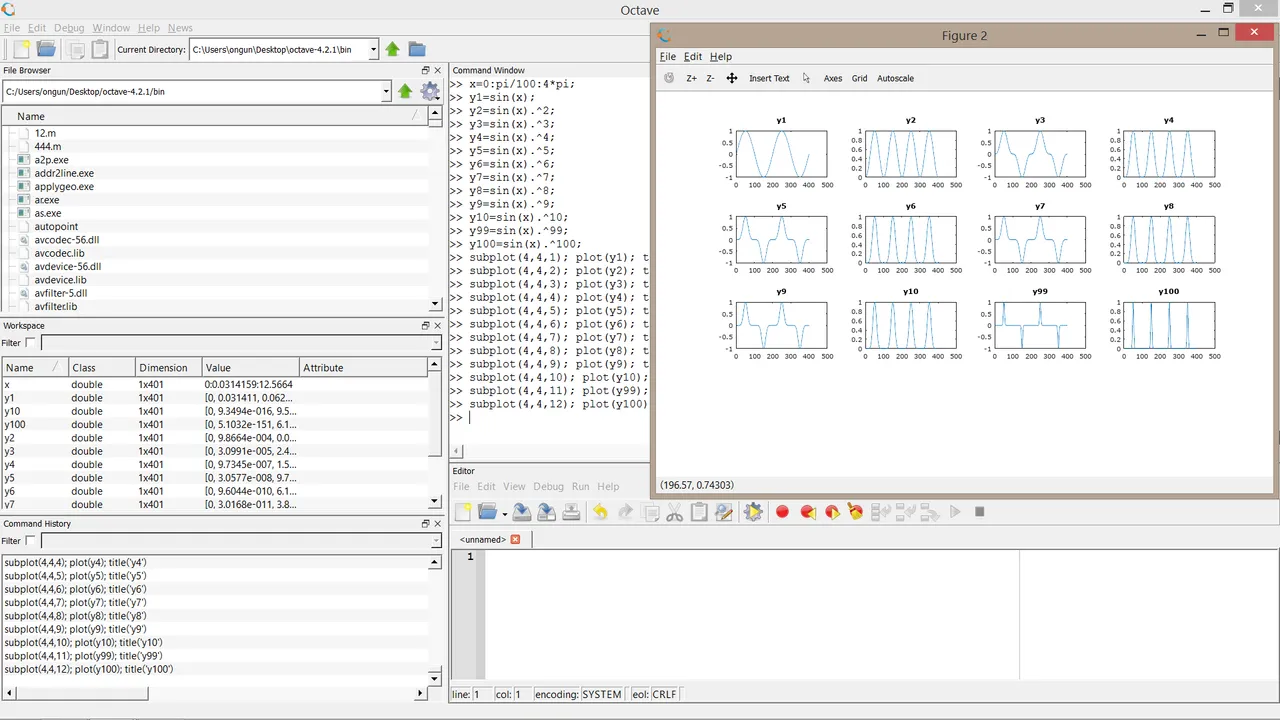1280x720 pixels.
Task: Toggle Axes in Figure 2 toolbar
Action: tap(833, 78)
